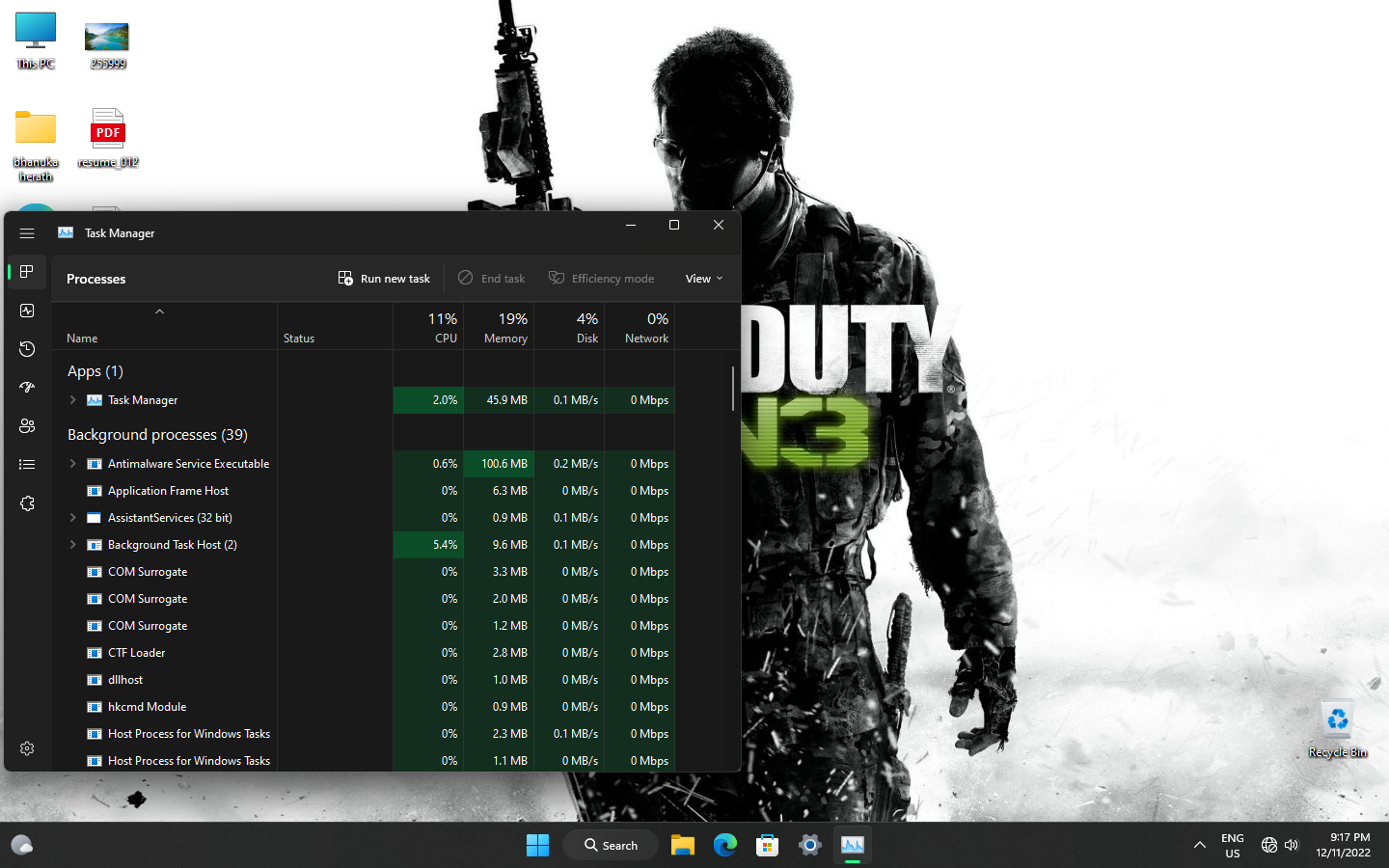The width and height of the screenshot is (1389, 868).
Task: Sort processes by Status column
Action: click(x=335, y=326)
